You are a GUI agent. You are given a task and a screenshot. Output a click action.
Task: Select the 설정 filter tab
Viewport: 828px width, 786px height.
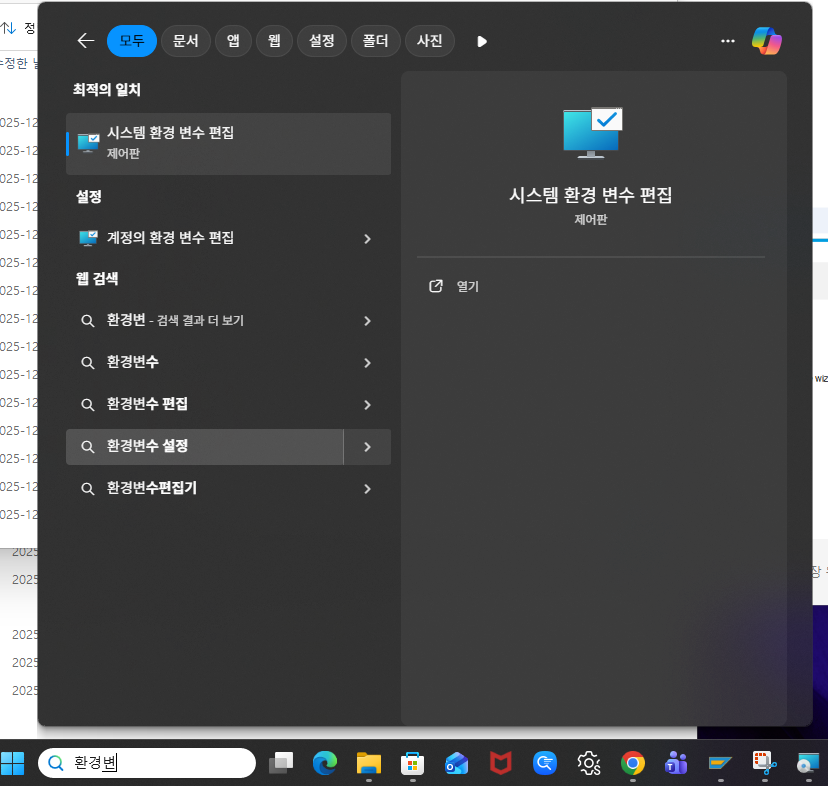click(x=322, y=41)
